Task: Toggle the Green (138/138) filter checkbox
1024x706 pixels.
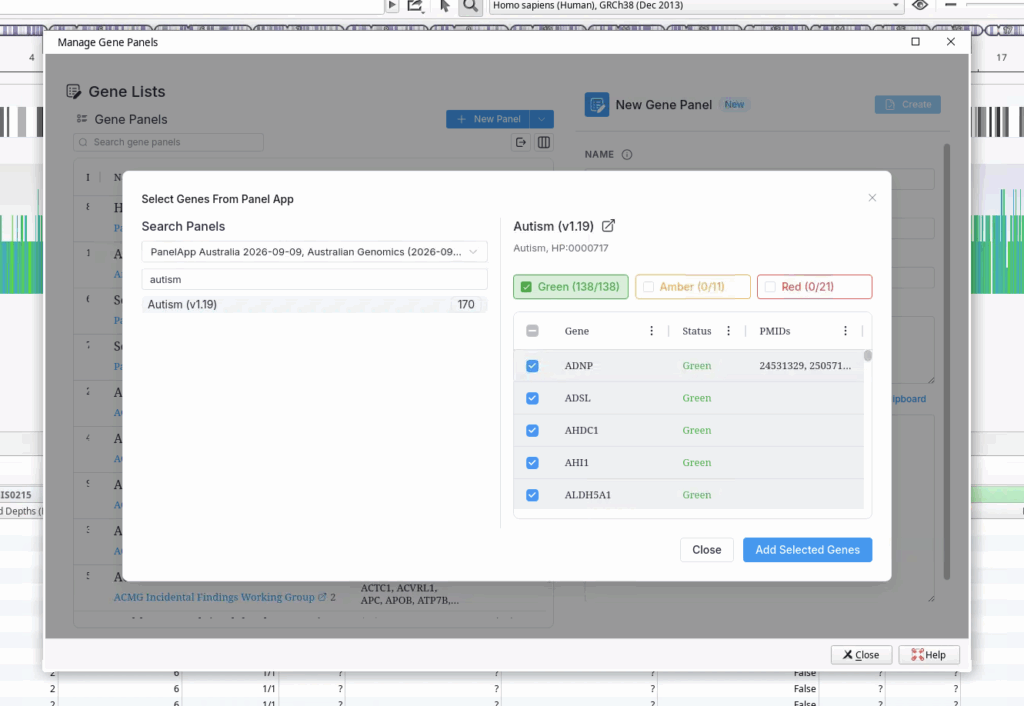Action: click(x=526, y=287)
